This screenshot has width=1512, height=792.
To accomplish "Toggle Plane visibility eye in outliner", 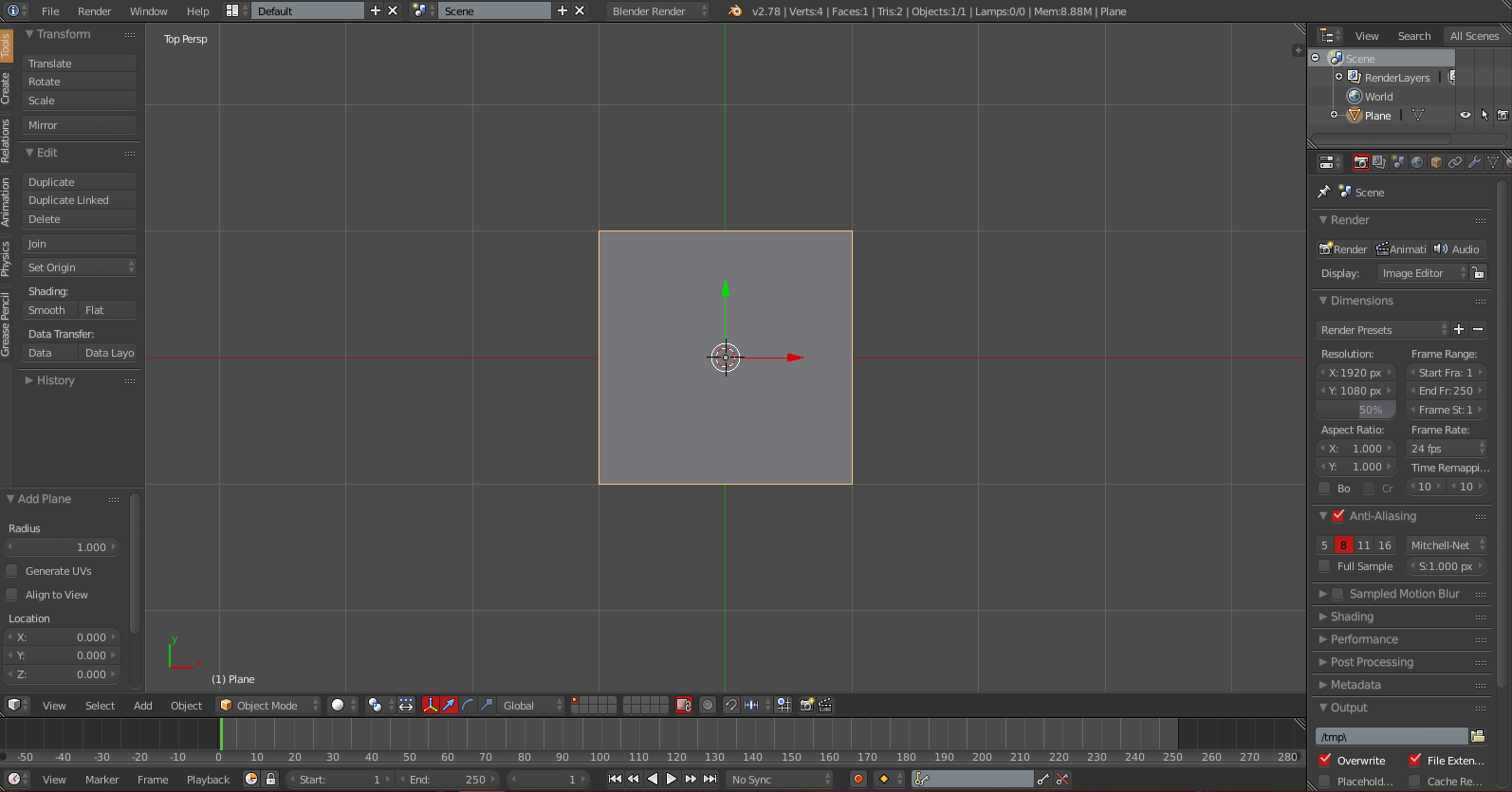I will coord(1466,115).
